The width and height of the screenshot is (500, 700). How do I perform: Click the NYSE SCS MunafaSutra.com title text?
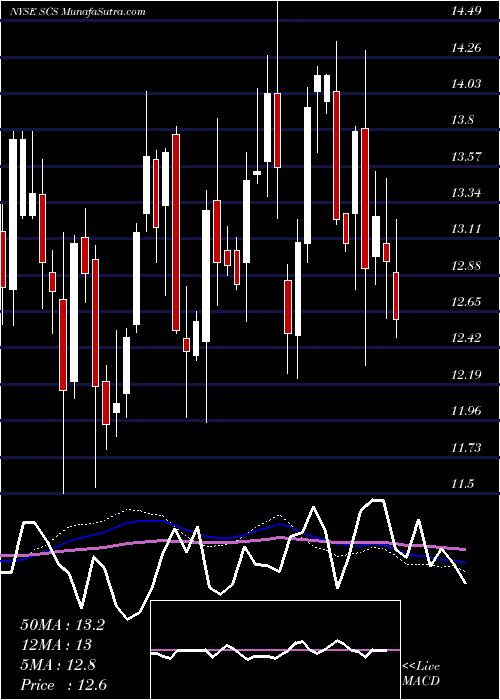click(77, 12)
